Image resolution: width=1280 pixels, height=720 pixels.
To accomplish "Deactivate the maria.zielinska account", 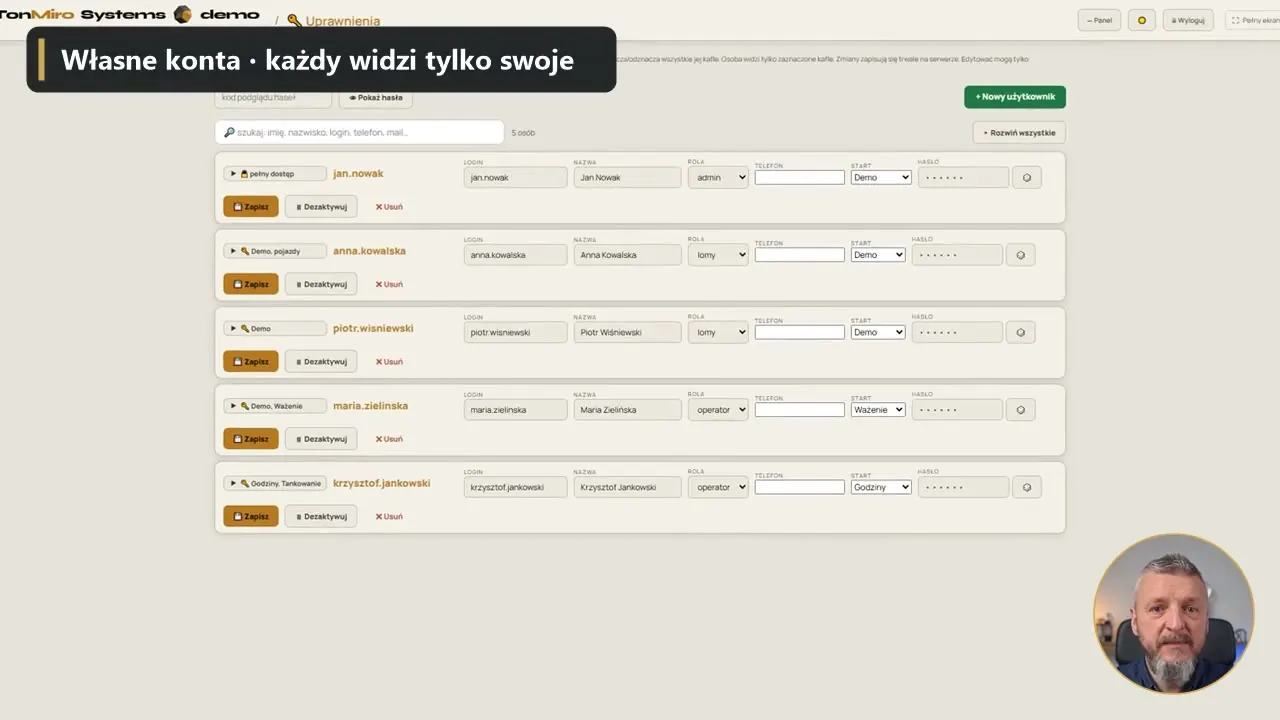I will coord(321,439).
